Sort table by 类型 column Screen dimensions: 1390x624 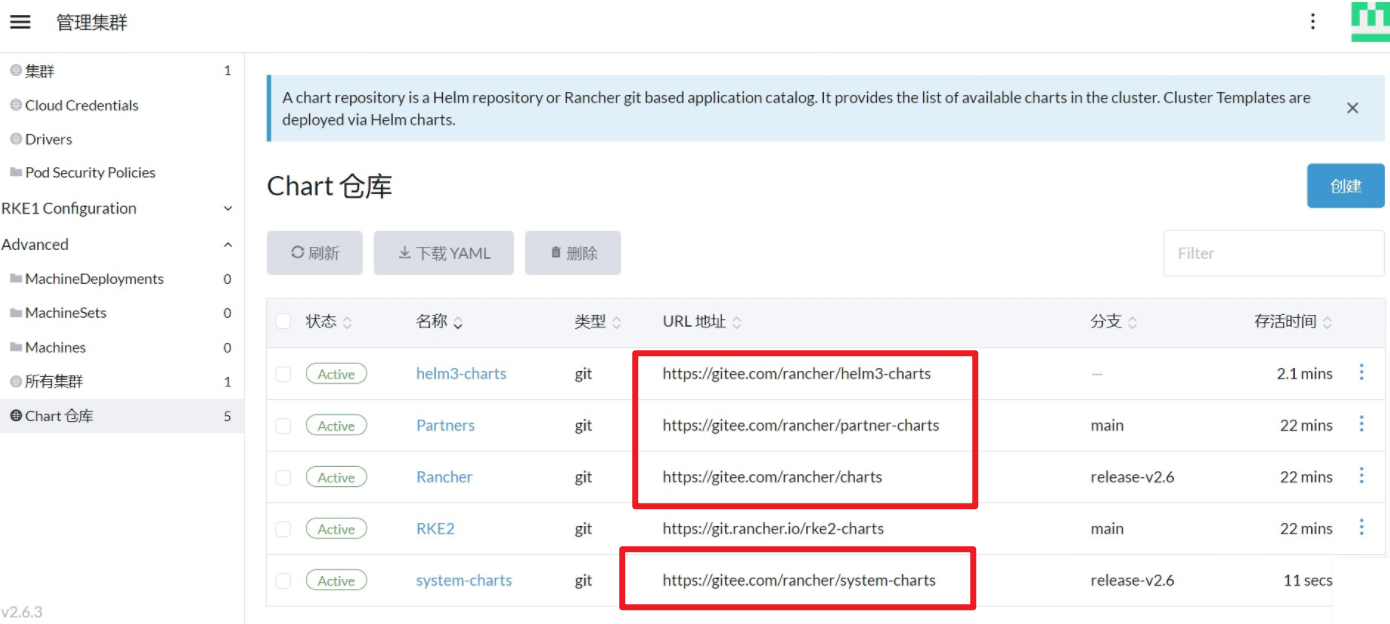point(597,321)
